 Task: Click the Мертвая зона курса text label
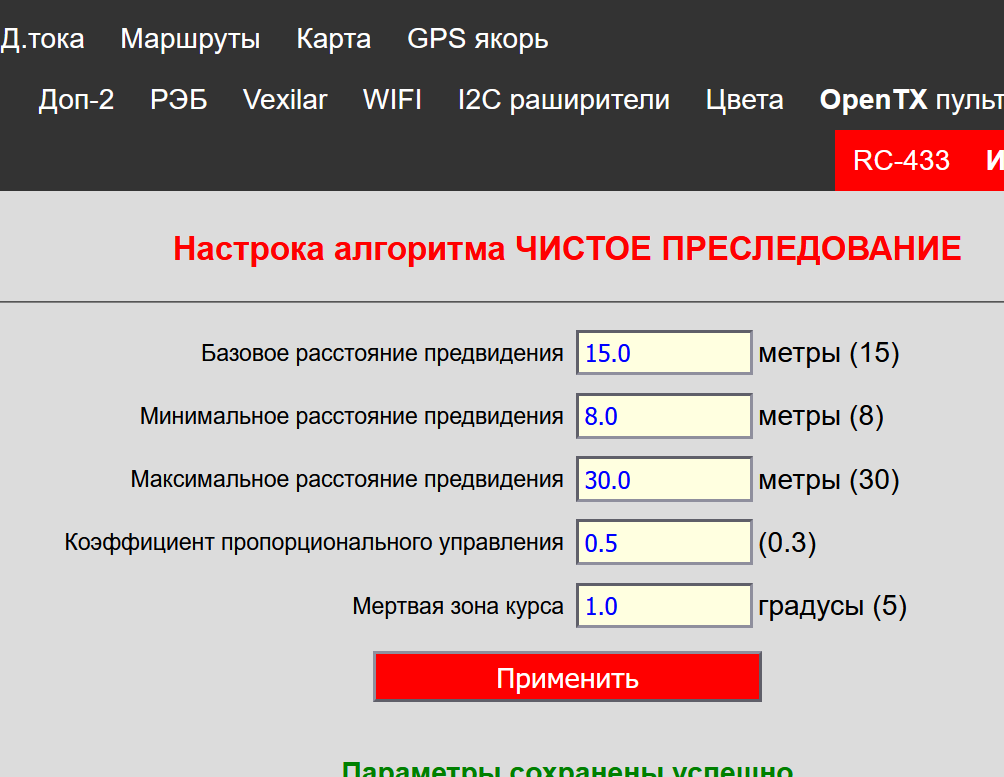(457, 606)
